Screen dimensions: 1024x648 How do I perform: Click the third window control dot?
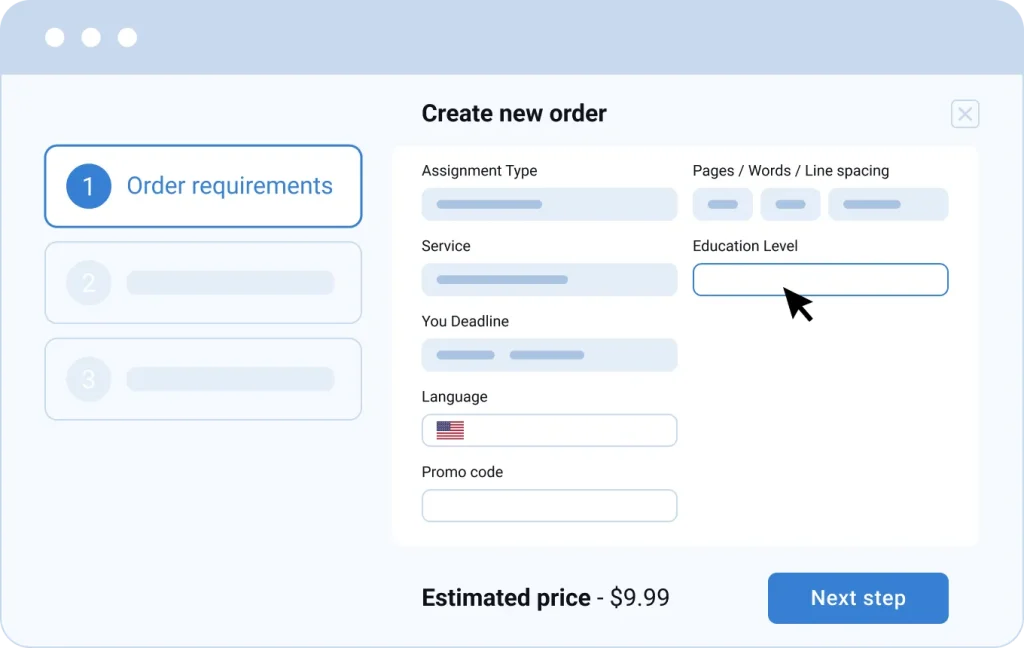(127, 38)
